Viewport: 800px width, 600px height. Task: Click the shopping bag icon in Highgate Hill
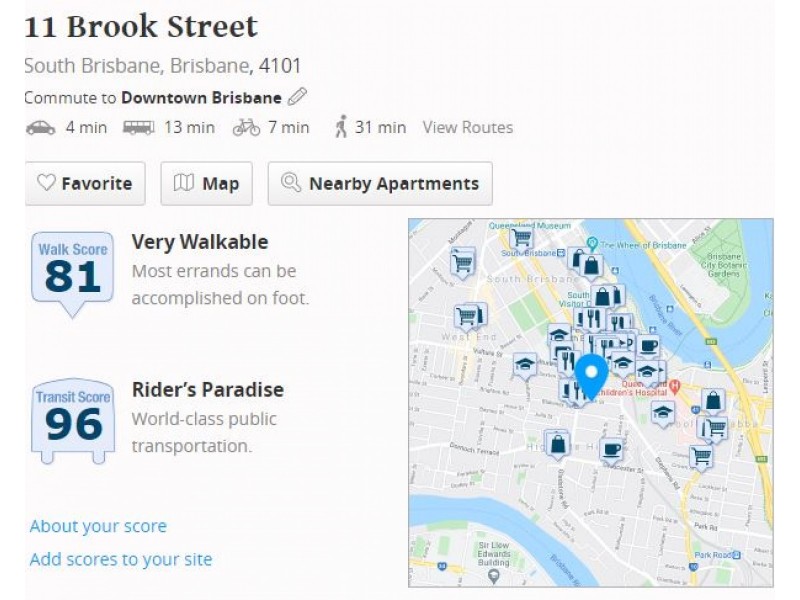555,443
